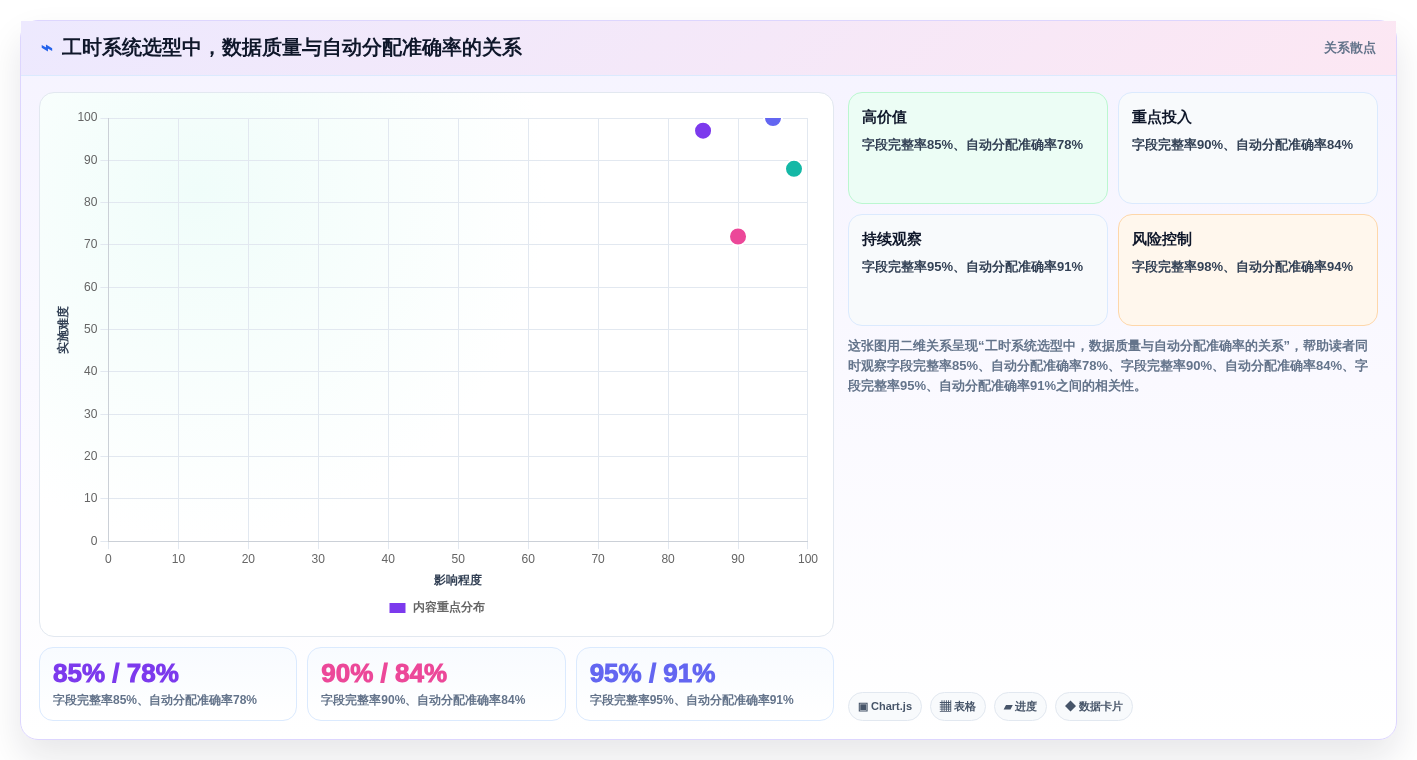Click 字段完整率98%、自动分配准确率94% text
This screenshot has height=760, width=1417.
pyautogui.click(x=1242, y=267)
